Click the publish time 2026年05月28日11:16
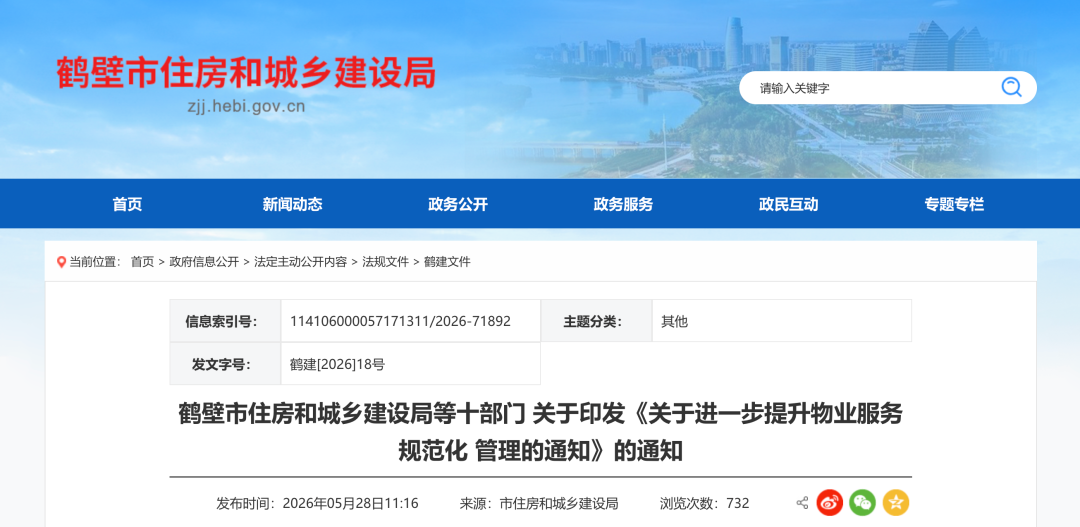This screenshot has height=527, width=1080. [351, 504]
